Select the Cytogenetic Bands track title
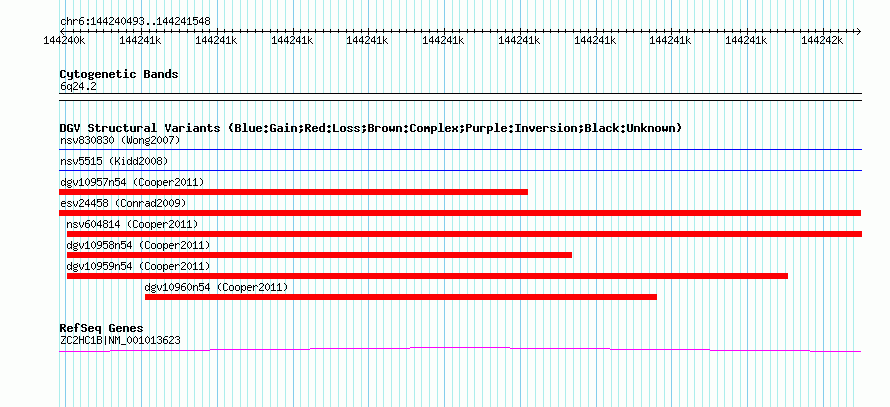The image size is (890, 407). click(119, 74)
